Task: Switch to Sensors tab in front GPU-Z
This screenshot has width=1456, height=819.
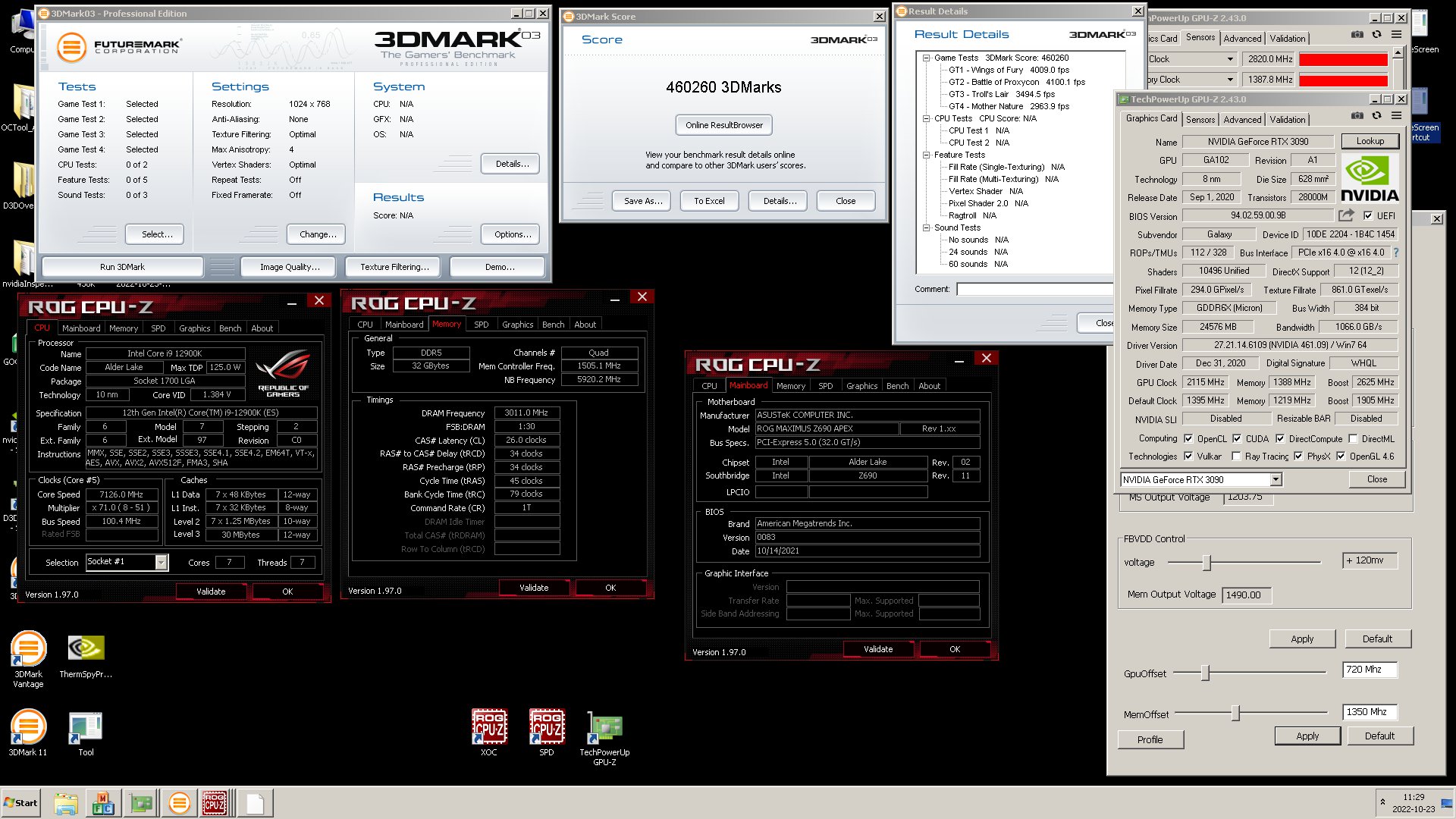Action: click(1200, 119)
